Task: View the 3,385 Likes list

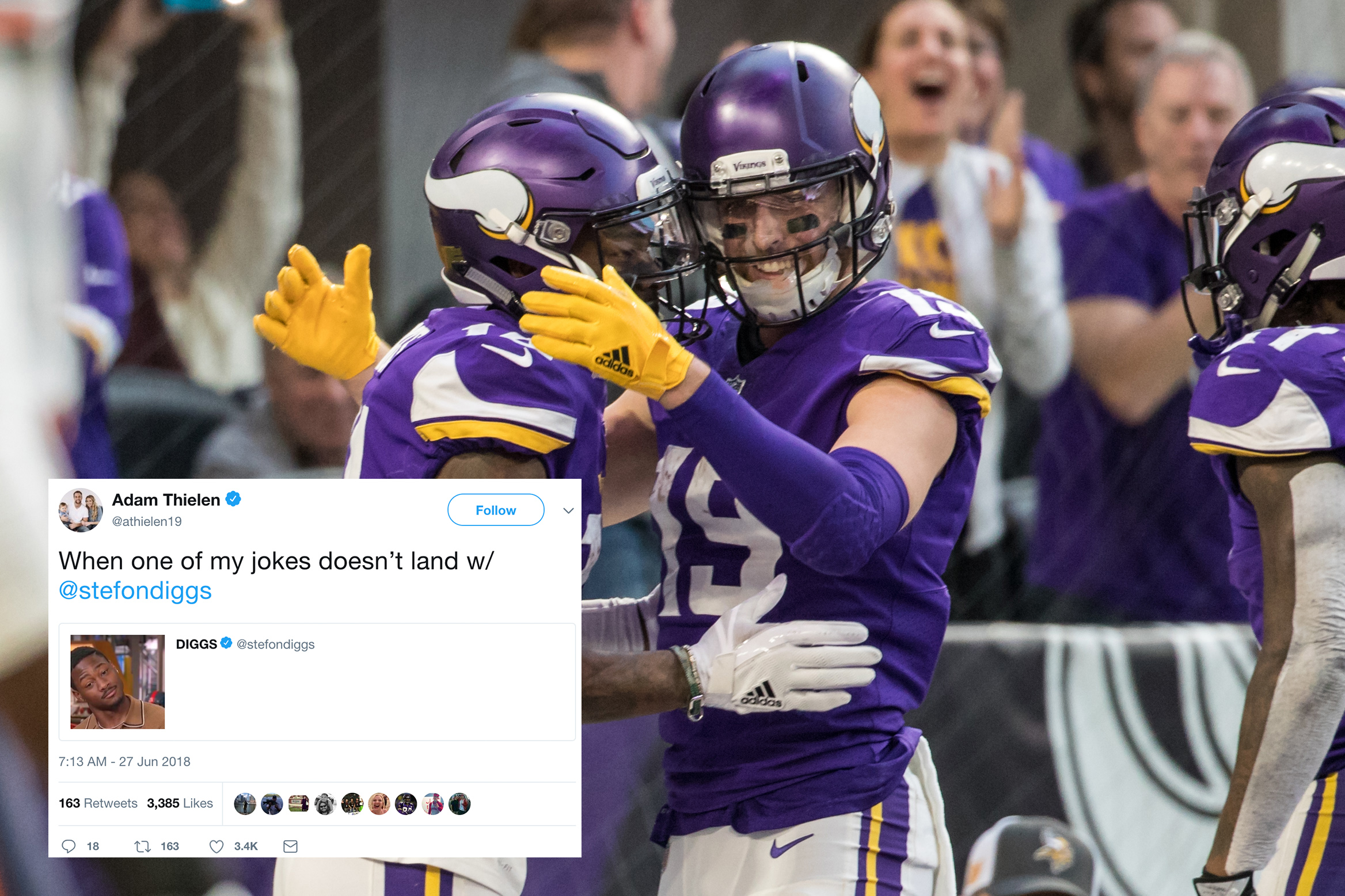Action: 180,803
